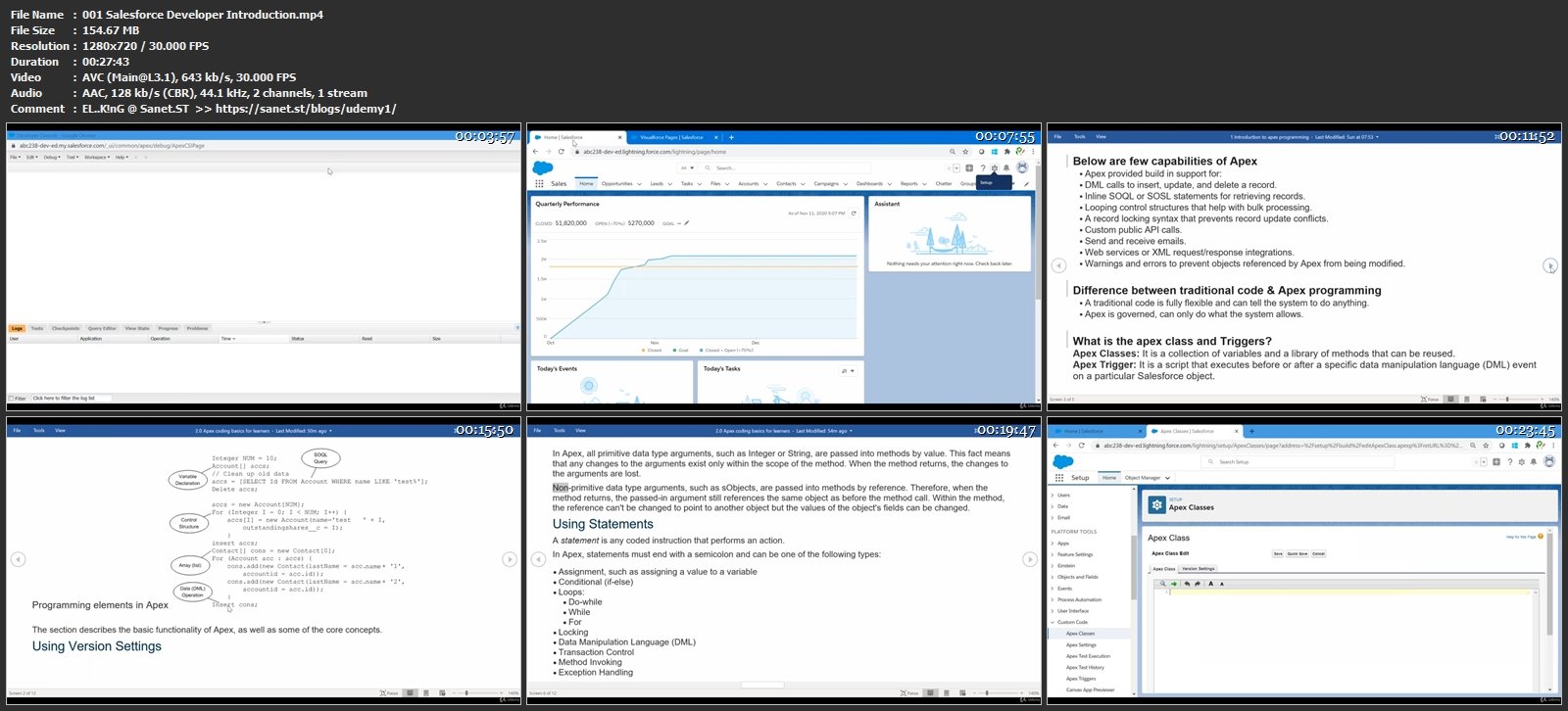Click the Search Setup input field
Viewport: 1568px width, 711px height.
click(x=1298, y=462)
